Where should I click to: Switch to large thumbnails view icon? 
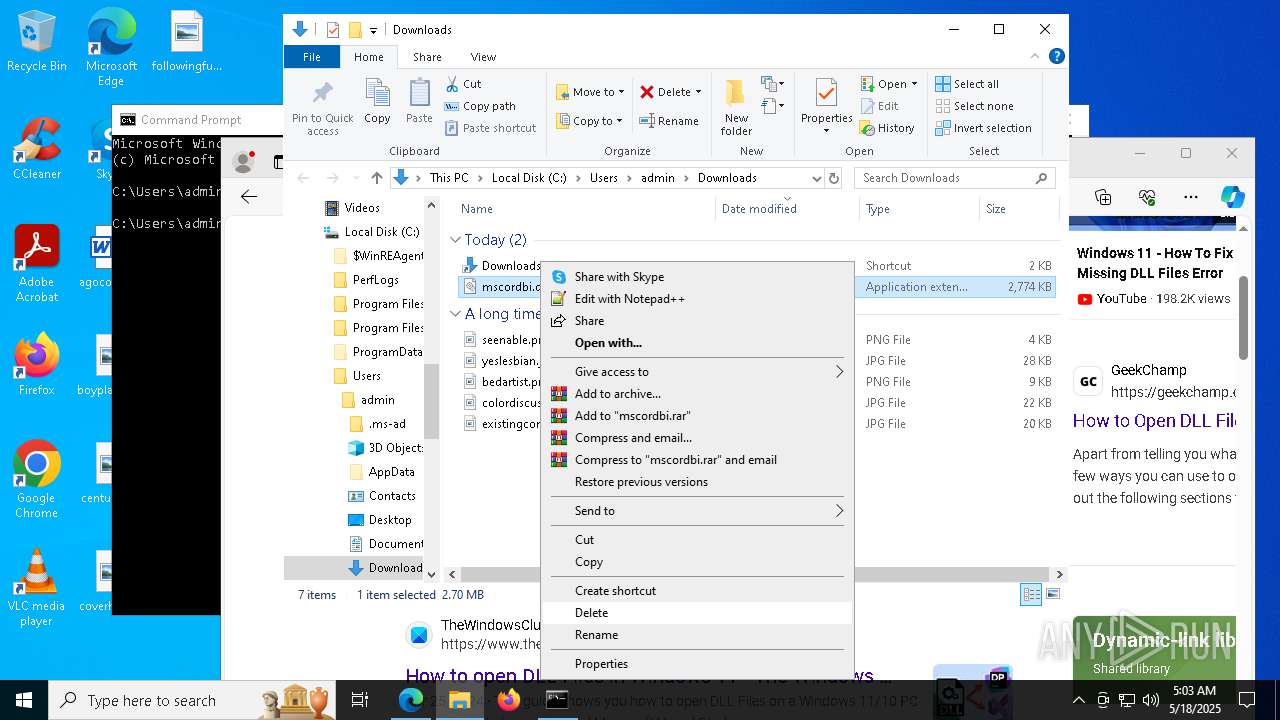(x=1052, y=595)
